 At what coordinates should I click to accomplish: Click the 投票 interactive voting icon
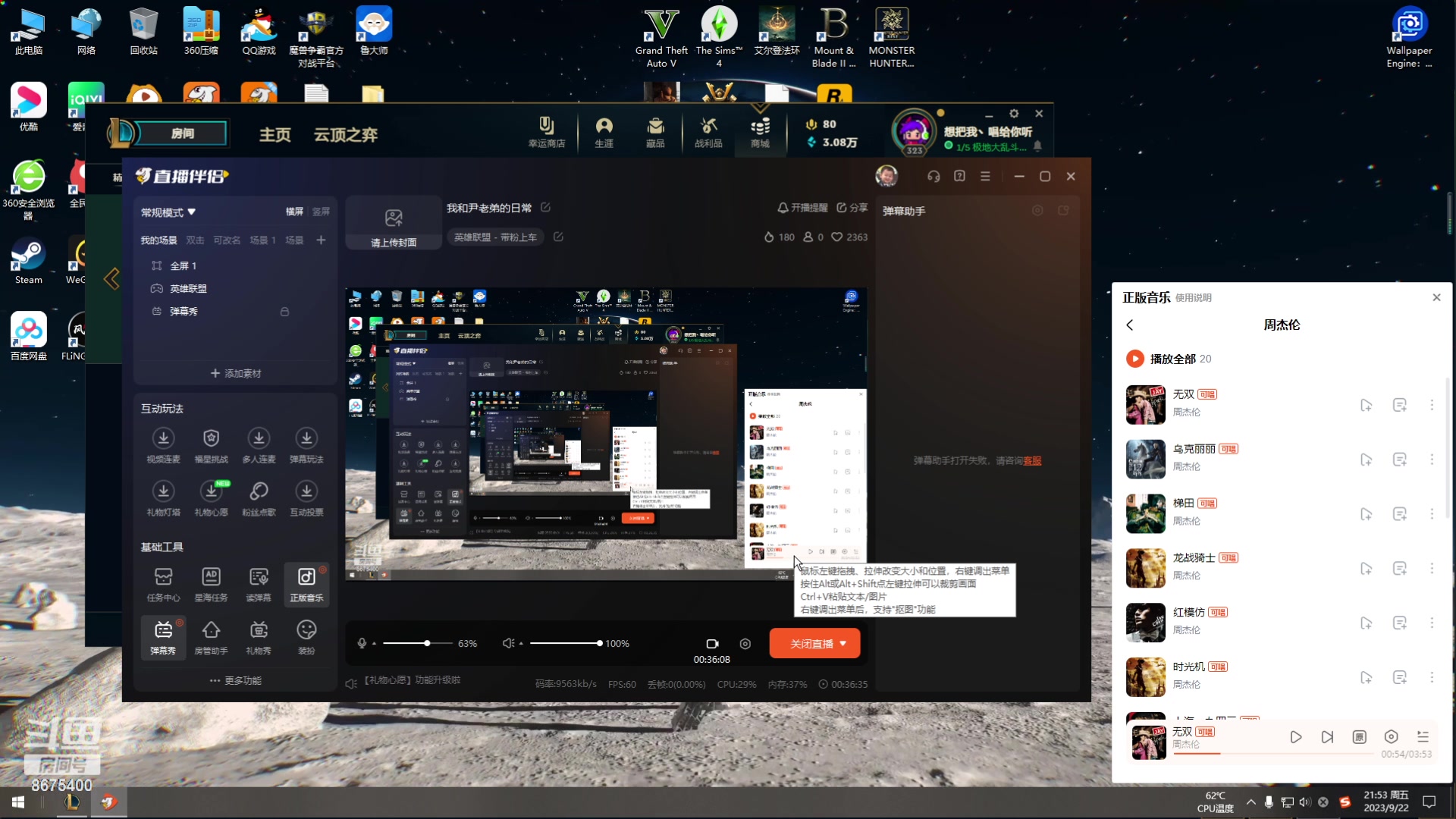(x=306, y=490)
